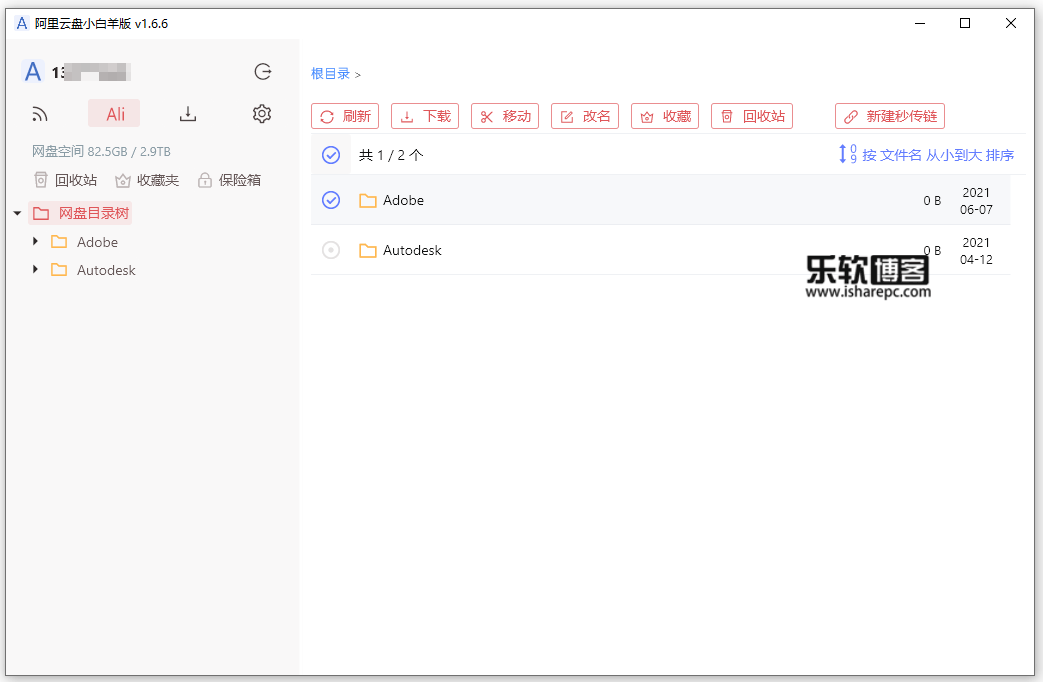Open settings gear icon

point(262,114)
